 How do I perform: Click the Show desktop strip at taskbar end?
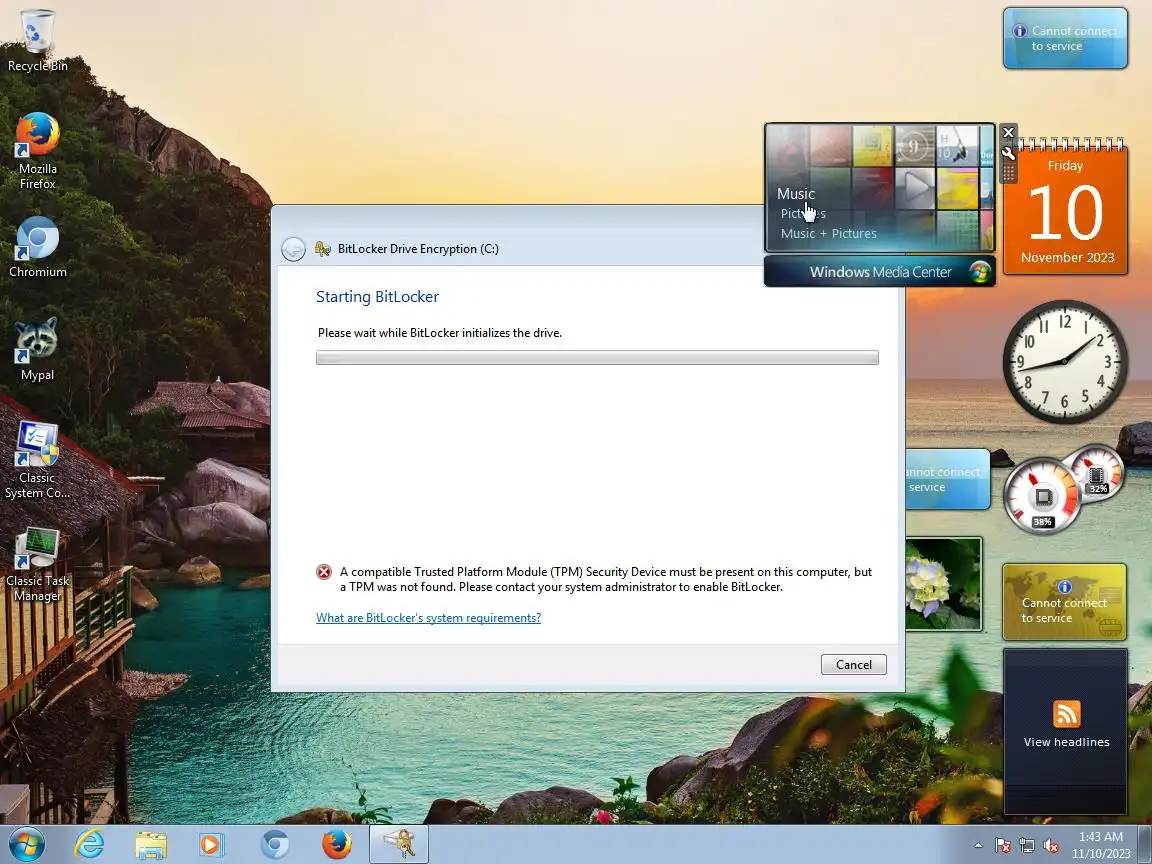[x=1145, y=844]
